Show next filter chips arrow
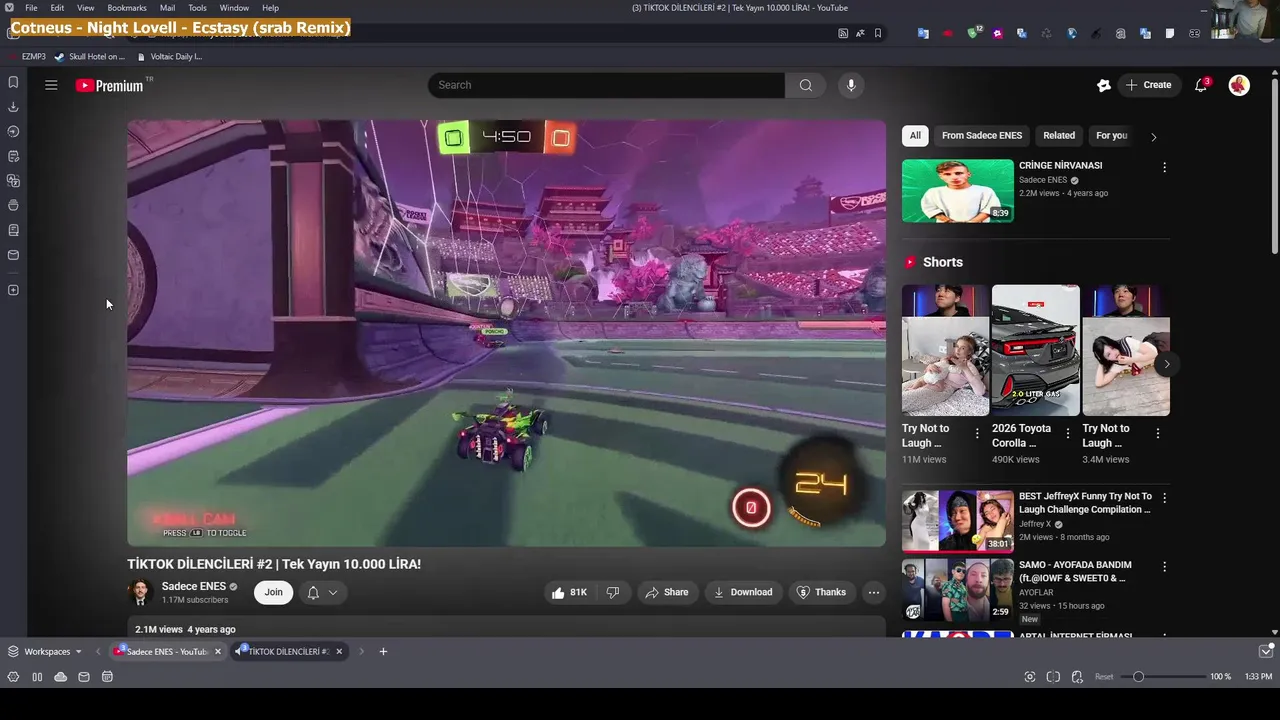The width and height of the screenshot is (1280, 720). click(x=1153, y=136)
